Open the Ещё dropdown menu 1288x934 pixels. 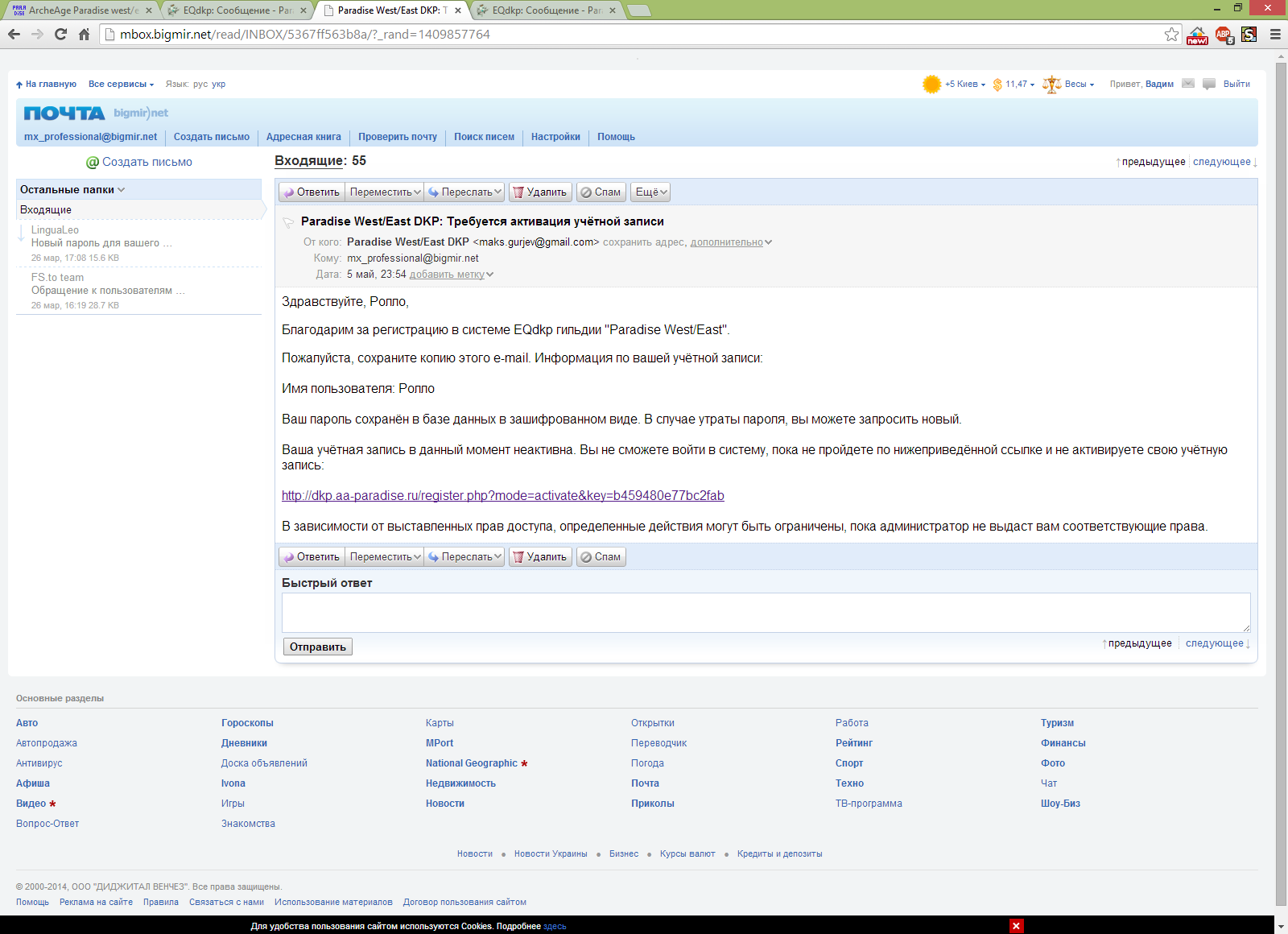click(650, 192)
